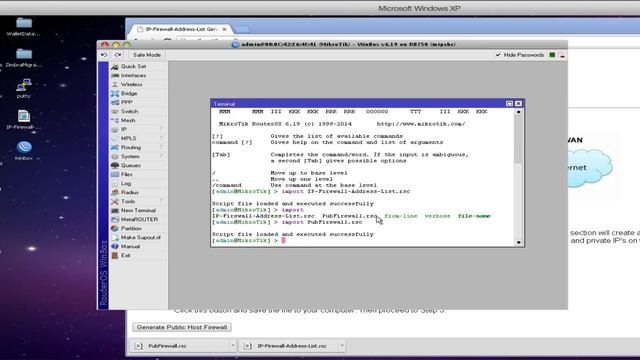
Task: Click the terminal command prompt cursor
Action: (x=284, y=240)
